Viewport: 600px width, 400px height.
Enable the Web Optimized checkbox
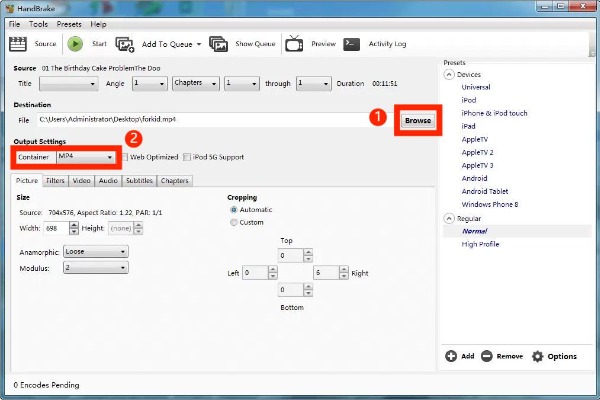125,157
